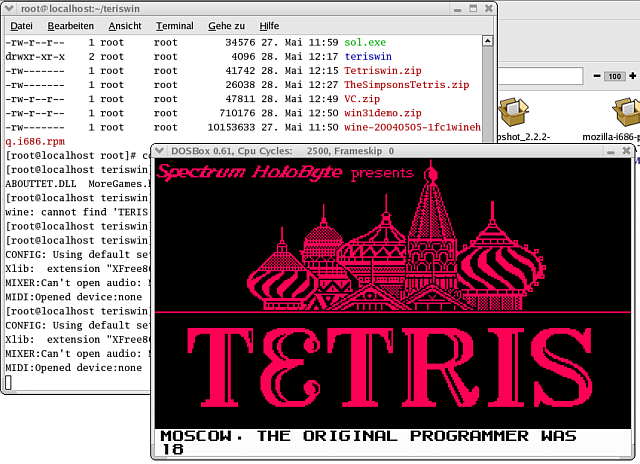Click the 100 zoom level button
The image size is (640, 464).
click(615, 76)
